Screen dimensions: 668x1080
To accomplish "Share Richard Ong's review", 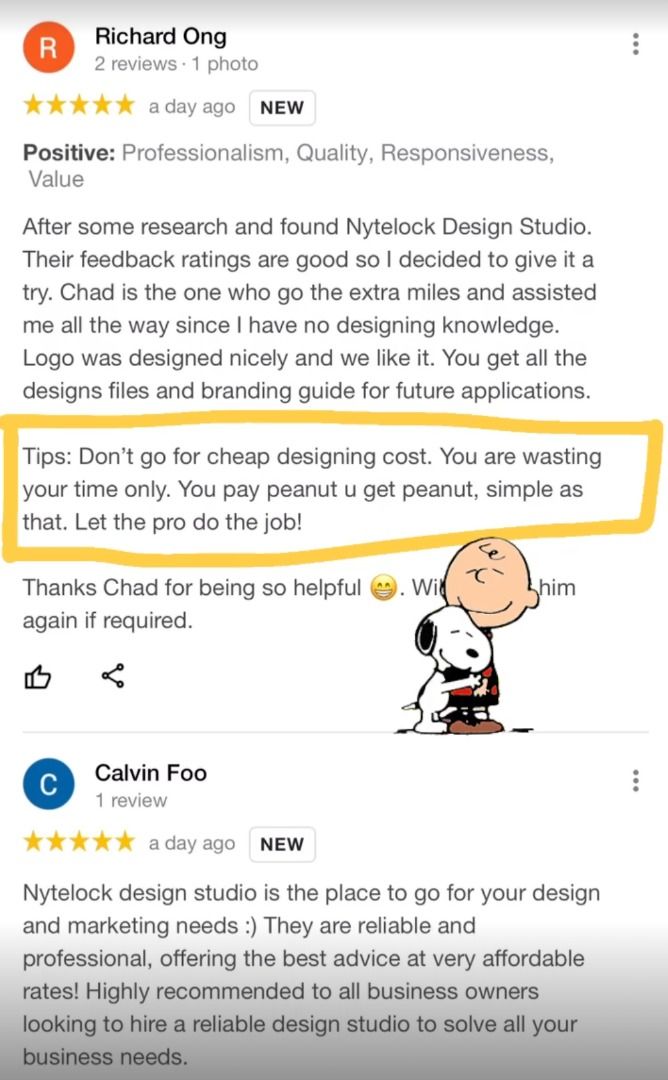I will (113, 676).
